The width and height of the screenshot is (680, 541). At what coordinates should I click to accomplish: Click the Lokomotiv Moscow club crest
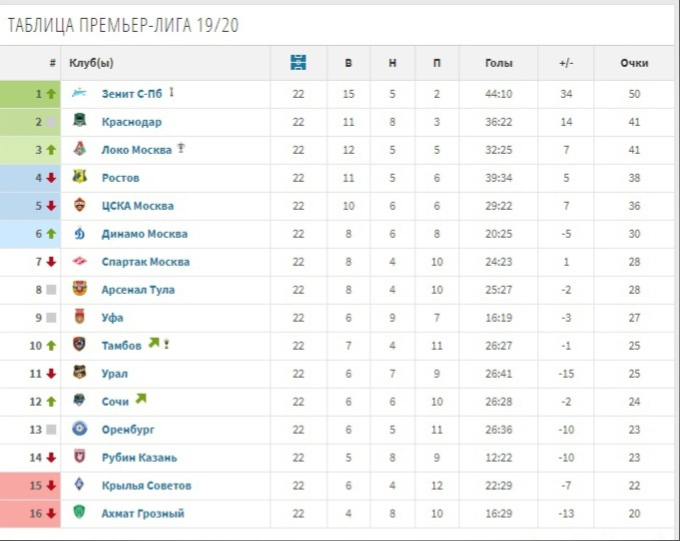coord(79,148)
